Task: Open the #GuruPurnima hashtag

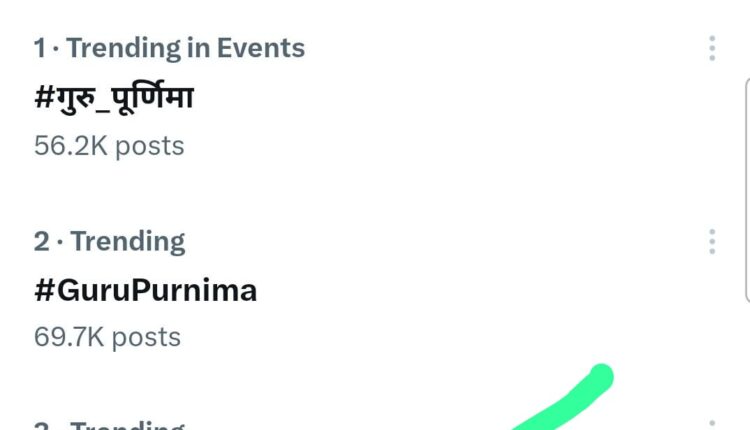Action: [x=145, y=291]
